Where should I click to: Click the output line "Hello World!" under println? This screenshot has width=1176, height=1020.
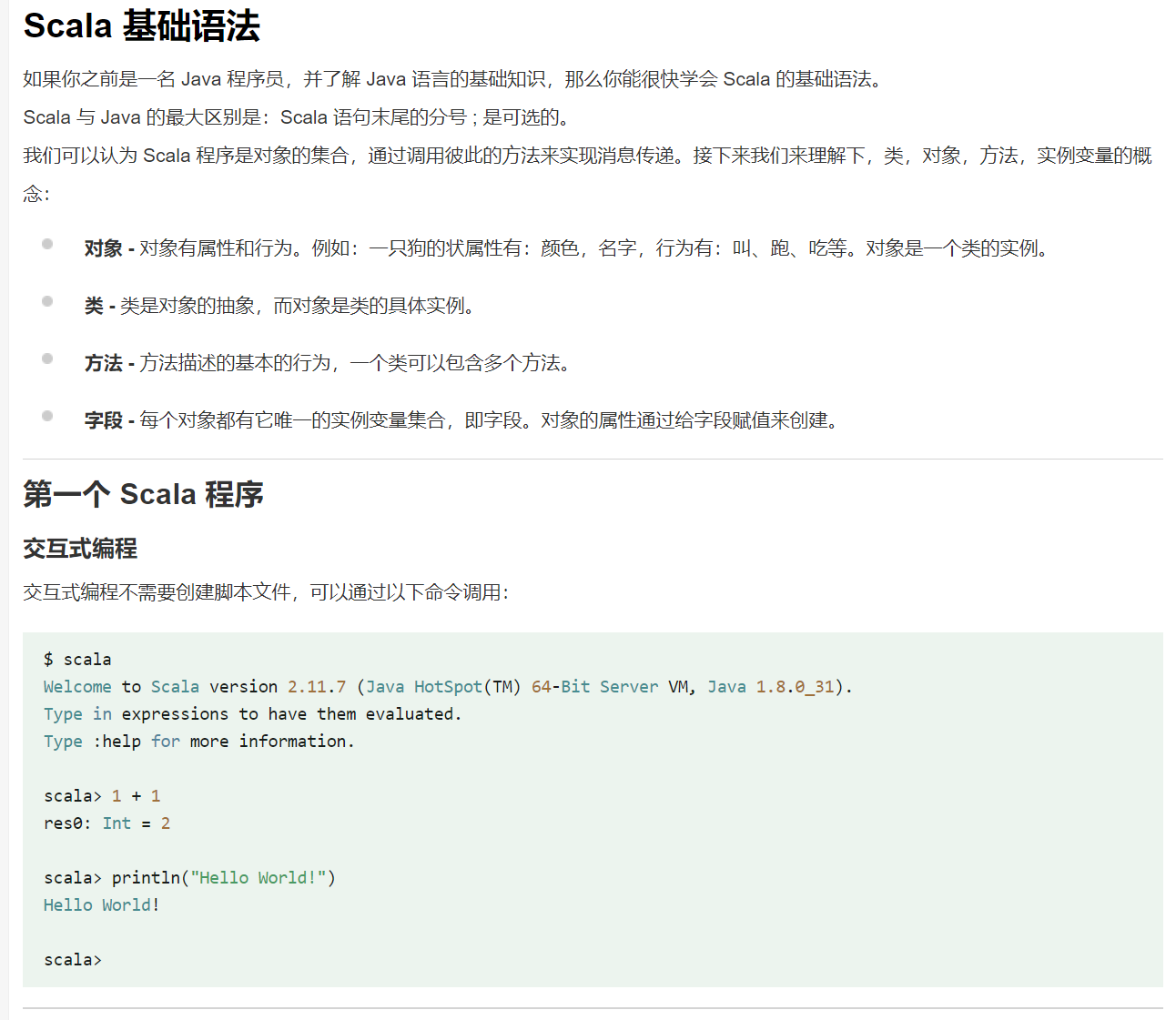(101, 905)
